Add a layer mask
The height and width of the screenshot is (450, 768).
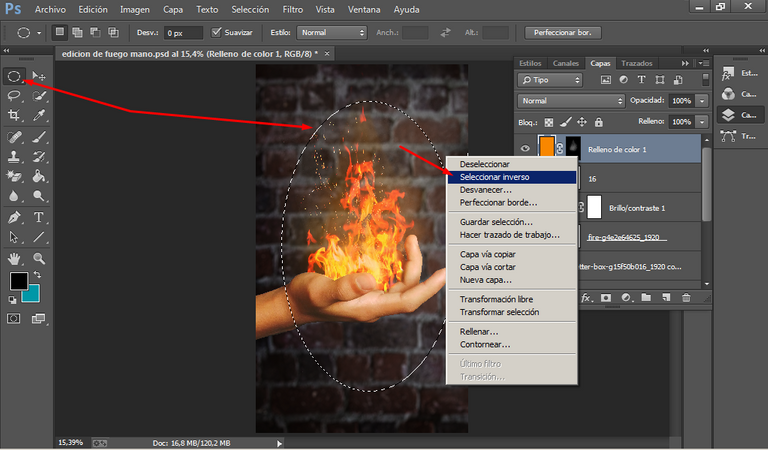click(606, 297)
